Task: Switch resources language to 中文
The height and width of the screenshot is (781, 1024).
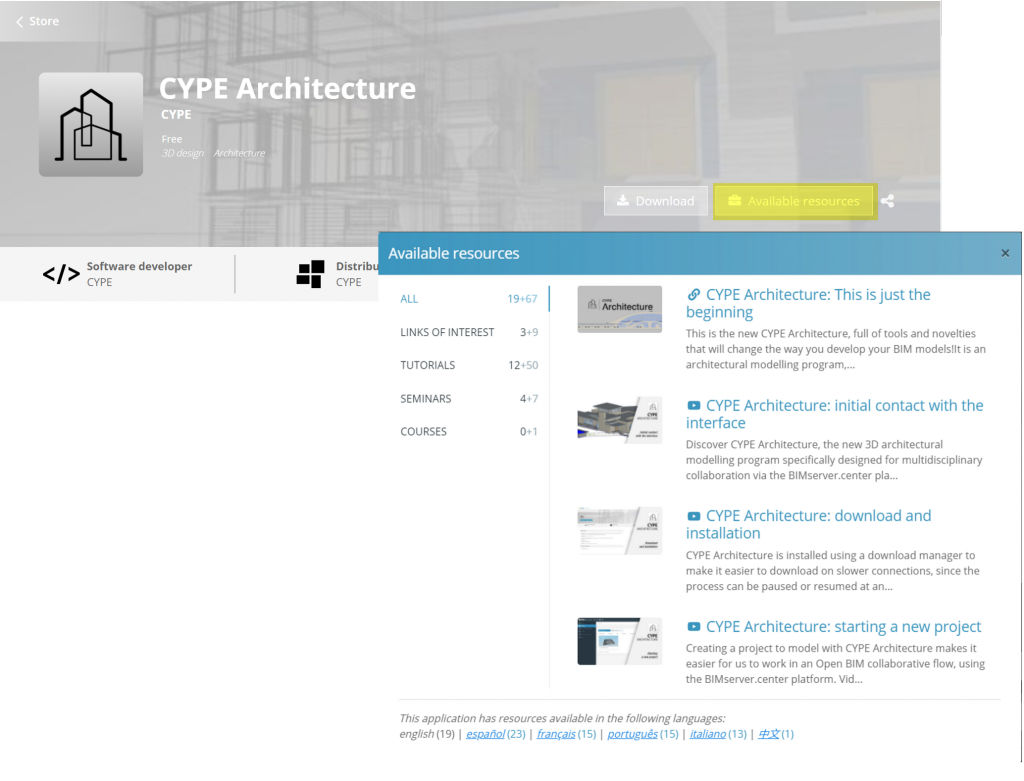Action: click(x=769, y=734)
